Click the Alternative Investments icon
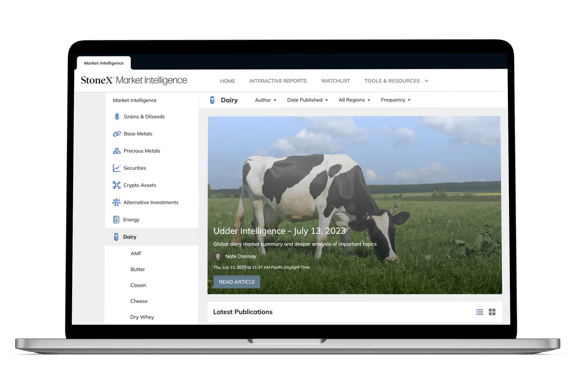 pos(116,202)
